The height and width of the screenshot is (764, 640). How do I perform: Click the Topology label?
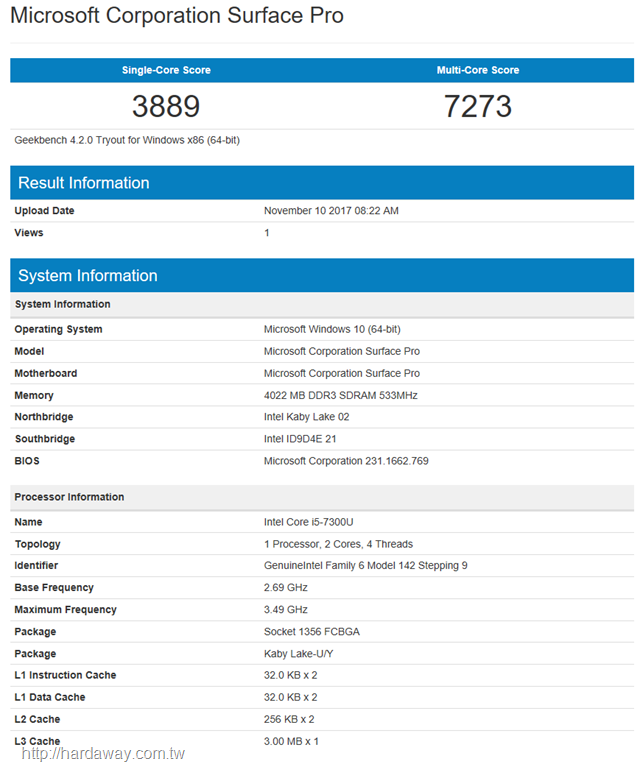38,544
